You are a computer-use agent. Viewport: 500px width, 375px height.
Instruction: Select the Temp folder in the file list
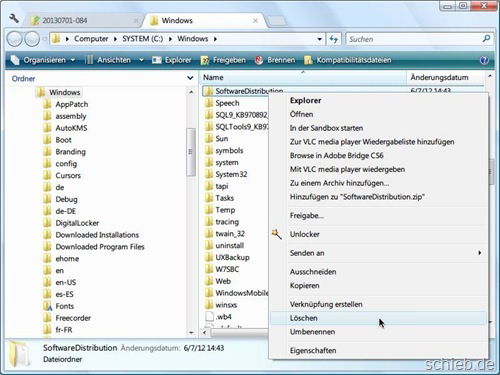pyautogui.click(x=220, y=210)
